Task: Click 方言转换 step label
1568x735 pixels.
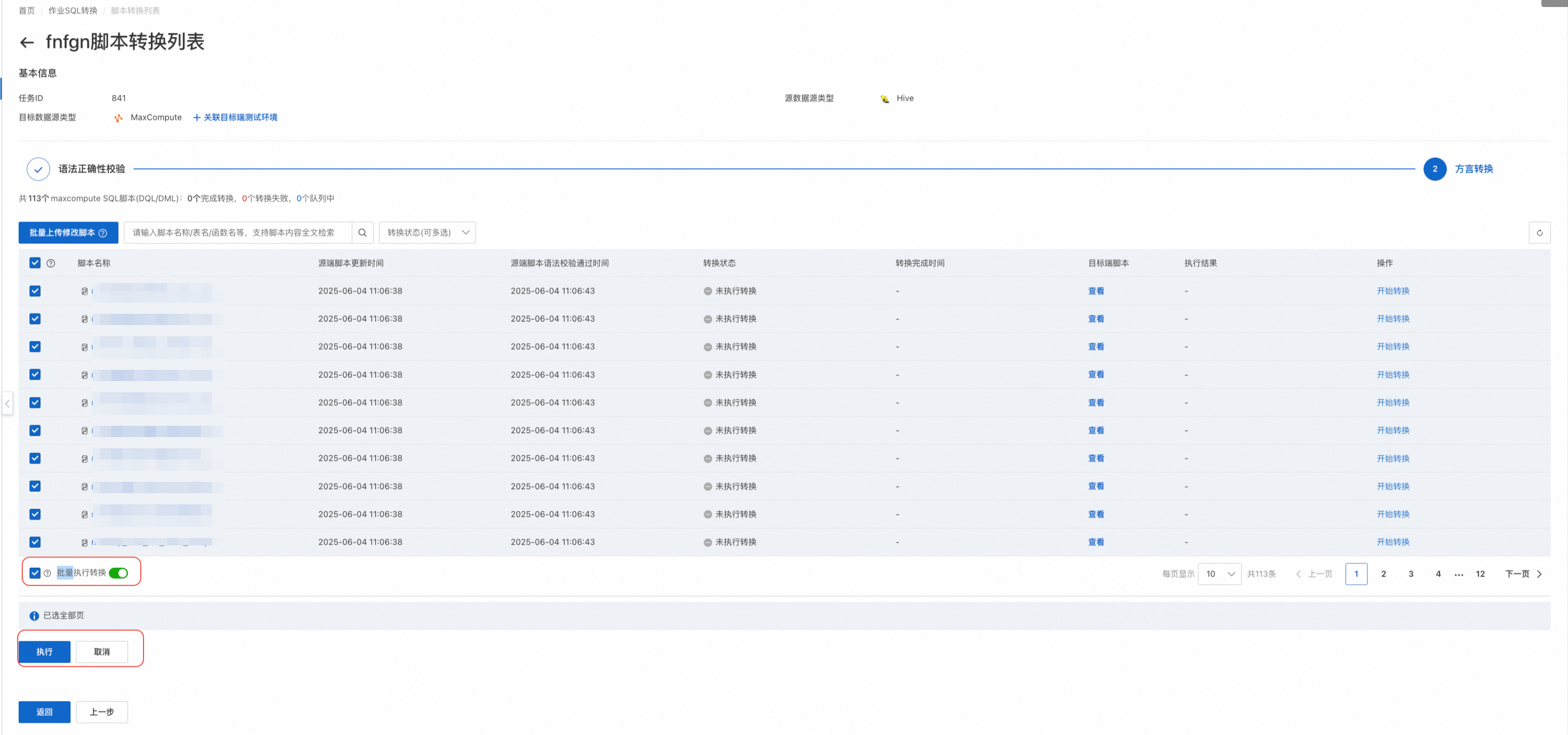Action: [1474, 169]
